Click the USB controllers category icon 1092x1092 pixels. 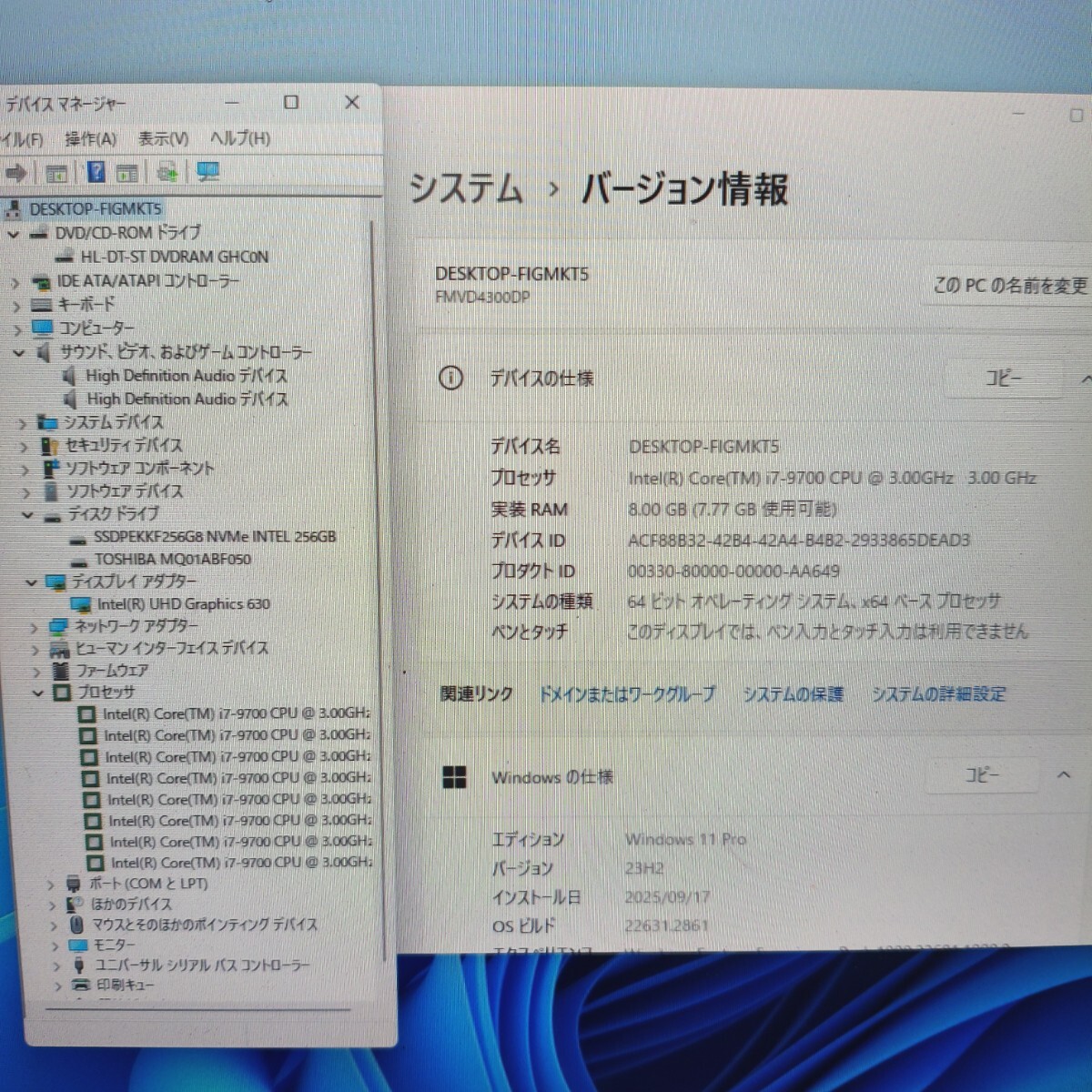78,965
